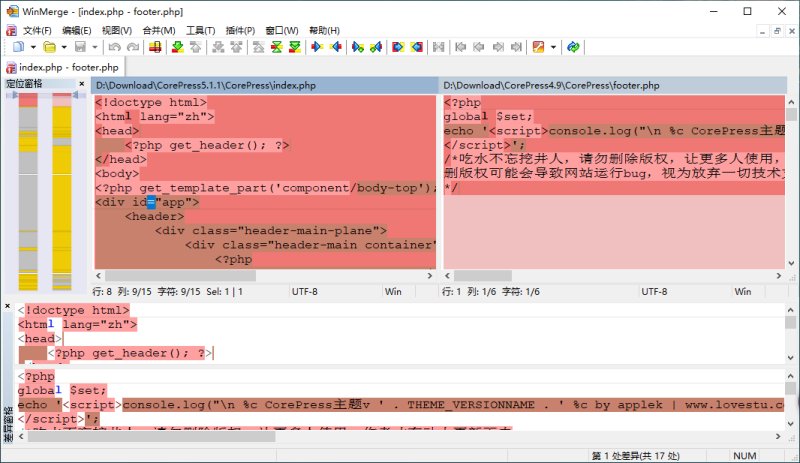Close the 定位窗格 location pane
The image size is (800, 463).
click(82, 83)
